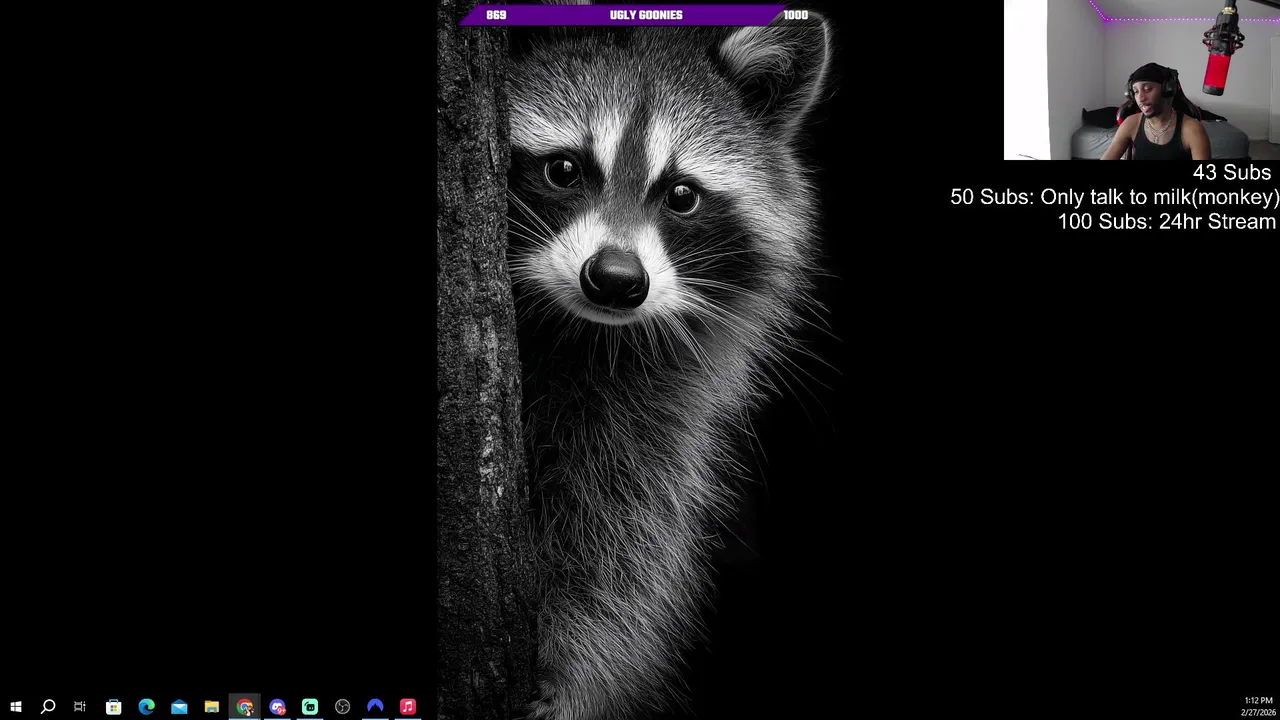This screenshot has width=1280, height=720.
Task: Open Streamlabs green icon on taskbar
Action: click(x=310, y=707)
